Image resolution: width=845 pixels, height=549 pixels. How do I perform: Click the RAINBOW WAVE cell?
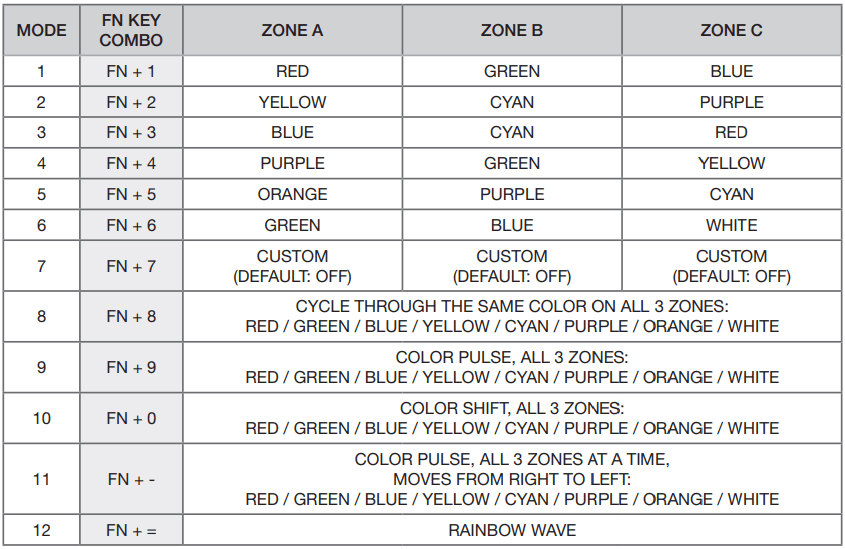click(511, 530)
